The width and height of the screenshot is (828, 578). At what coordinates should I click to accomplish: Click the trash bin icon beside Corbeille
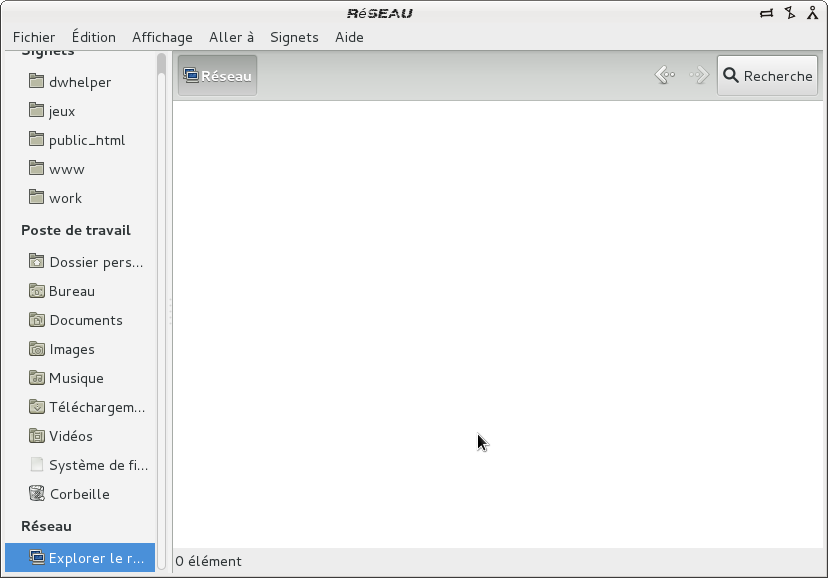tap(36, 493)
